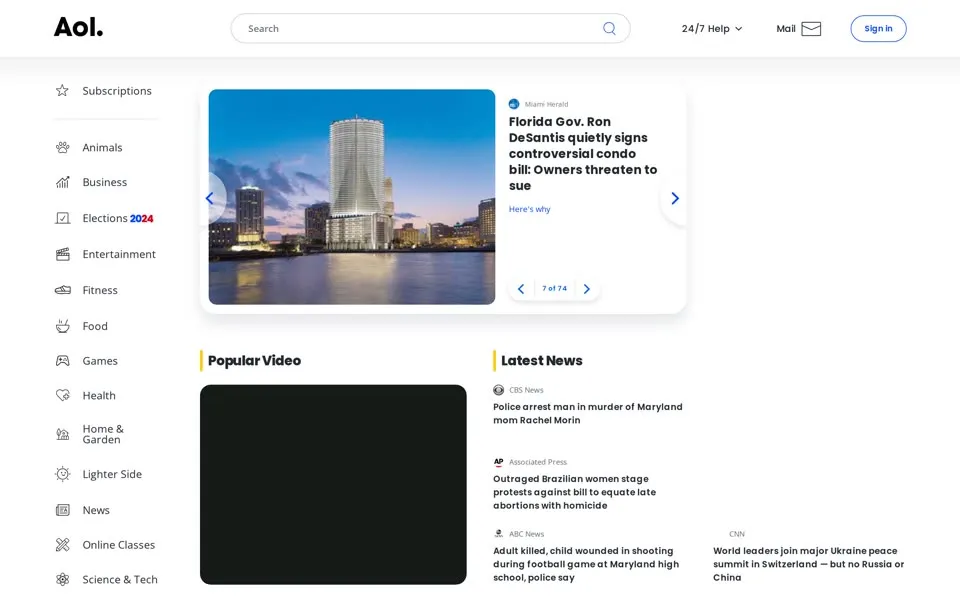This screenshot has width=960, height=600.
Task: Open the Elections 2024 section
Action: click(x=118, y=218)
